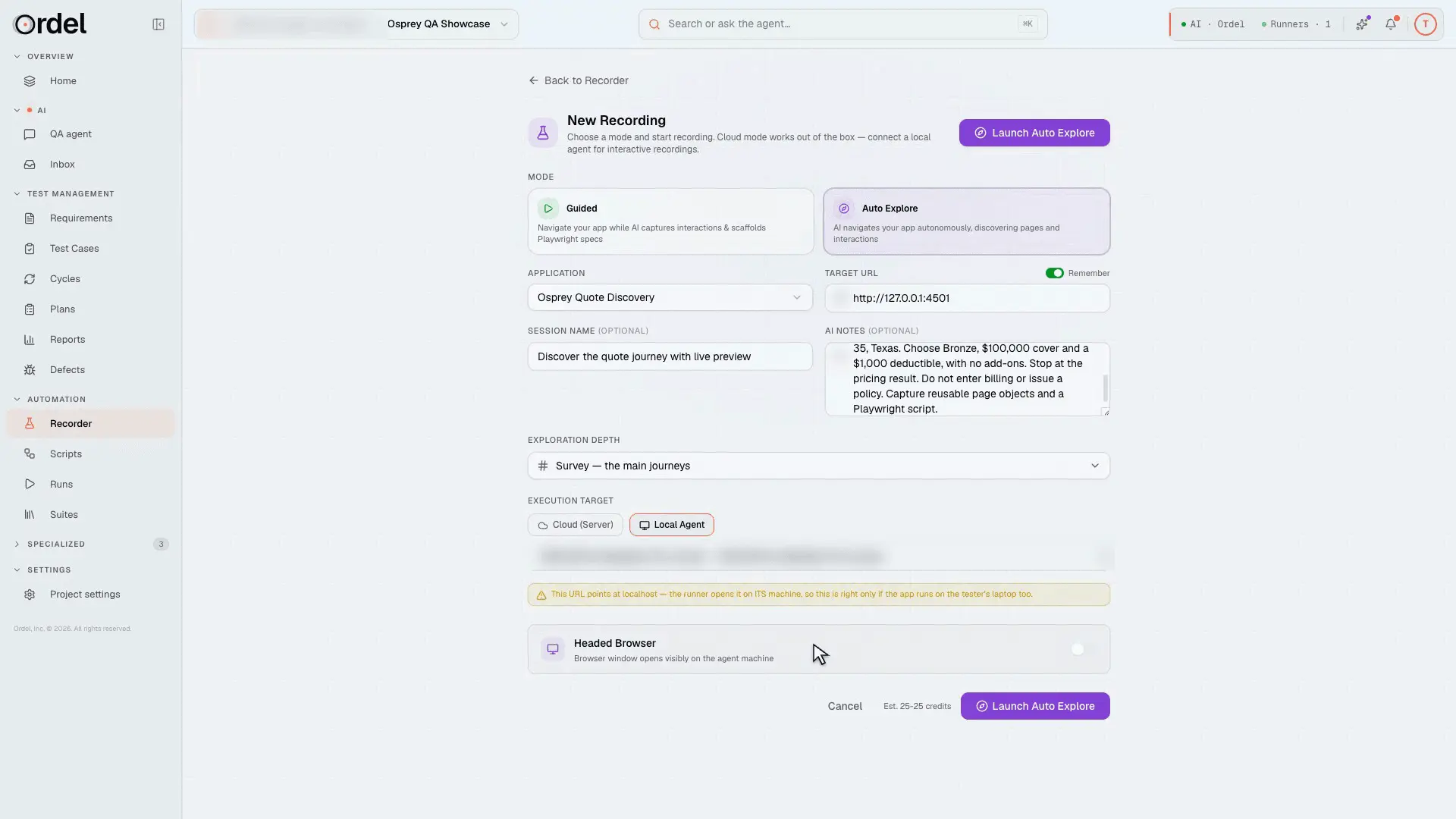The image size is (1456, 819).
Task: Click the Session Name field
Action: click(670, 356)
